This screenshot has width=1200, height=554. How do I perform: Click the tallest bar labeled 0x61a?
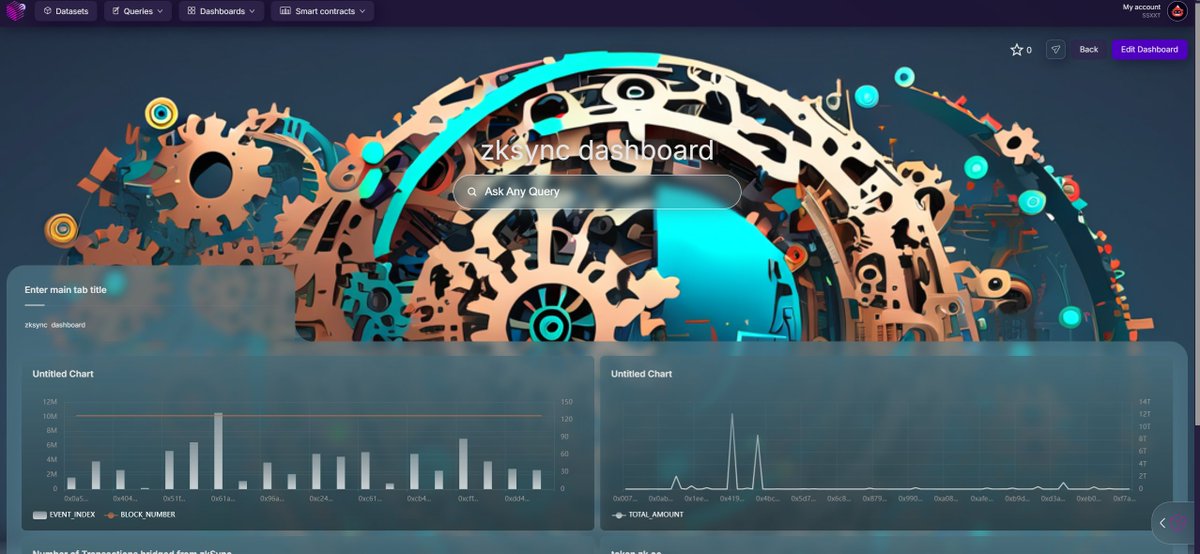pos(218,451)
